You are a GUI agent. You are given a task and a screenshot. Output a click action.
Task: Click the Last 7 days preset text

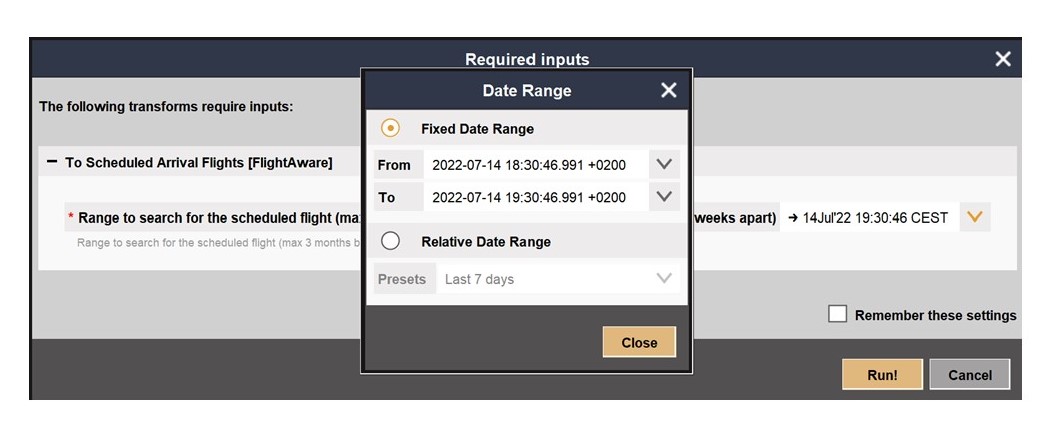pos(479,280)
